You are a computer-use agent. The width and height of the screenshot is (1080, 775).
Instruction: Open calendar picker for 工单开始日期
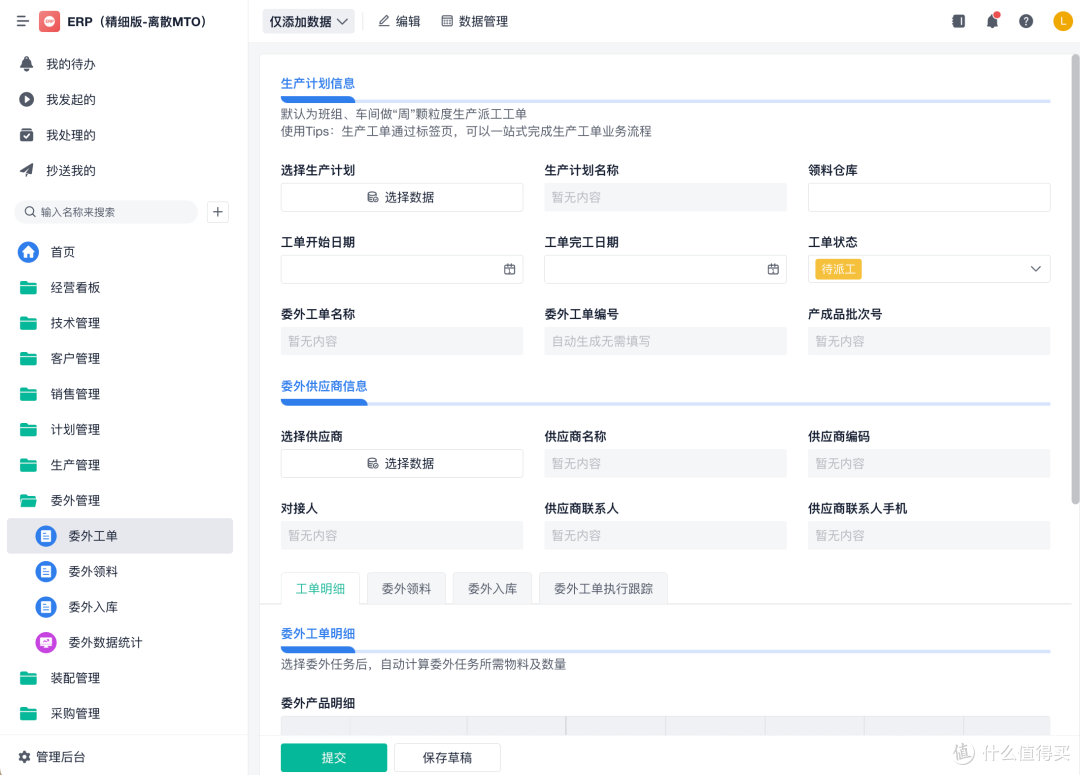[x=510, y=269]
